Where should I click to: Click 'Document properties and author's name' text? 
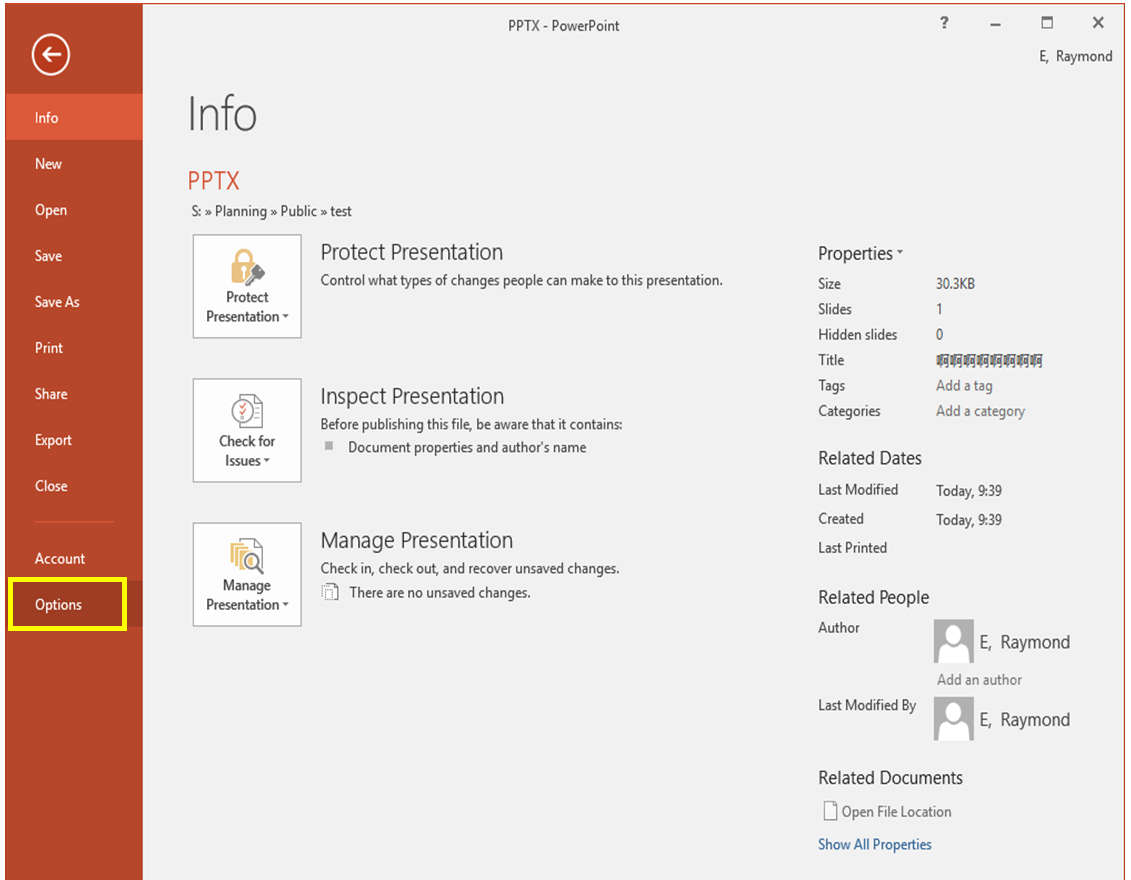[x=467, y=447]
